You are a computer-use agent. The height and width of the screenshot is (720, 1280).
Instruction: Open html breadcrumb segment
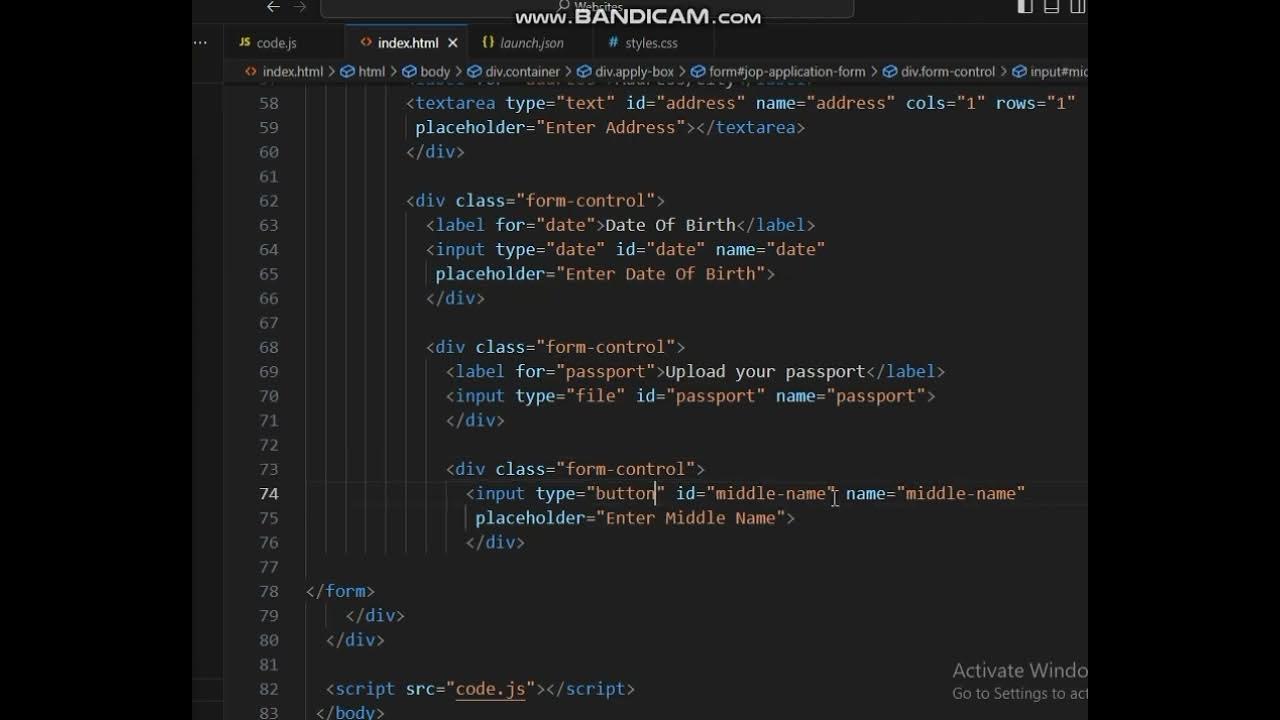coord(371,72)
